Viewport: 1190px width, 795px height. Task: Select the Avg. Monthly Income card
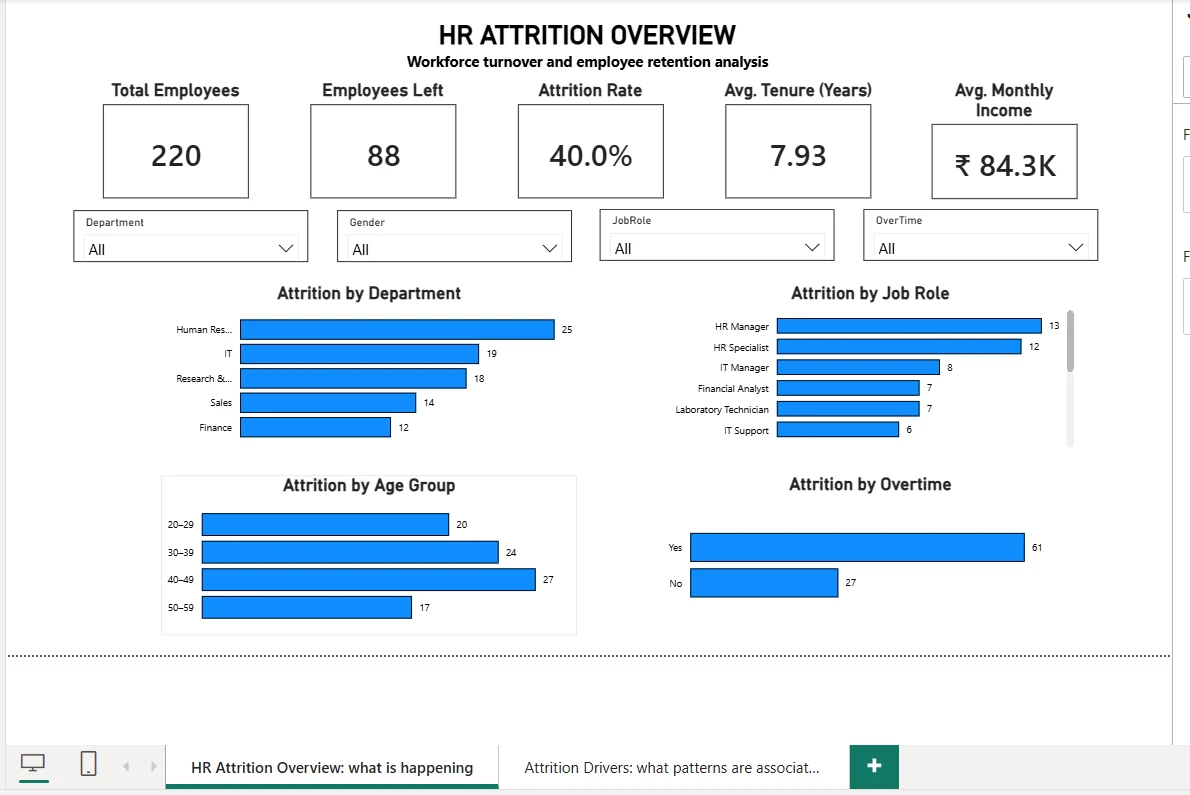coord(1005,162)
